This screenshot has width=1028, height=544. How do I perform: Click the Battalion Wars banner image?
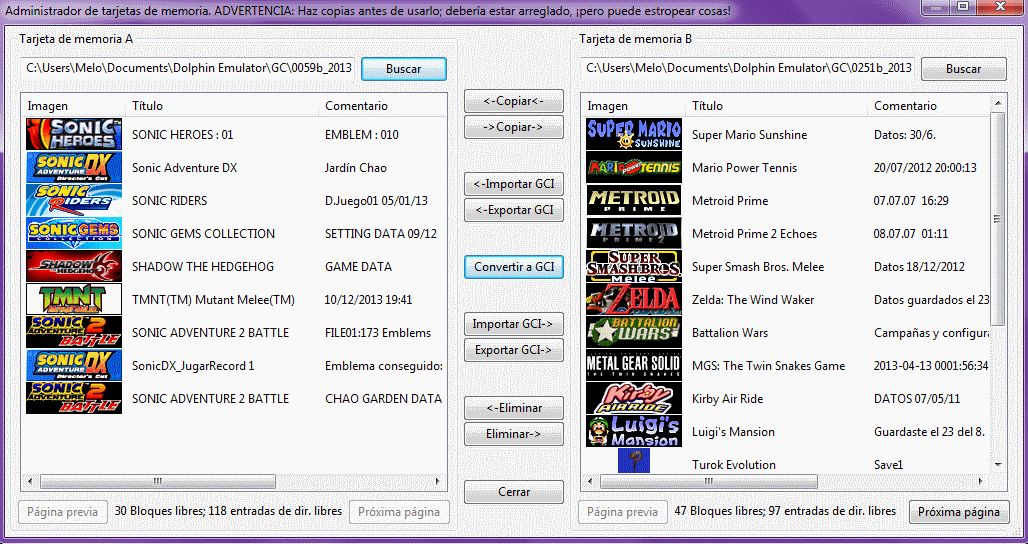click(x=634, y=332)
